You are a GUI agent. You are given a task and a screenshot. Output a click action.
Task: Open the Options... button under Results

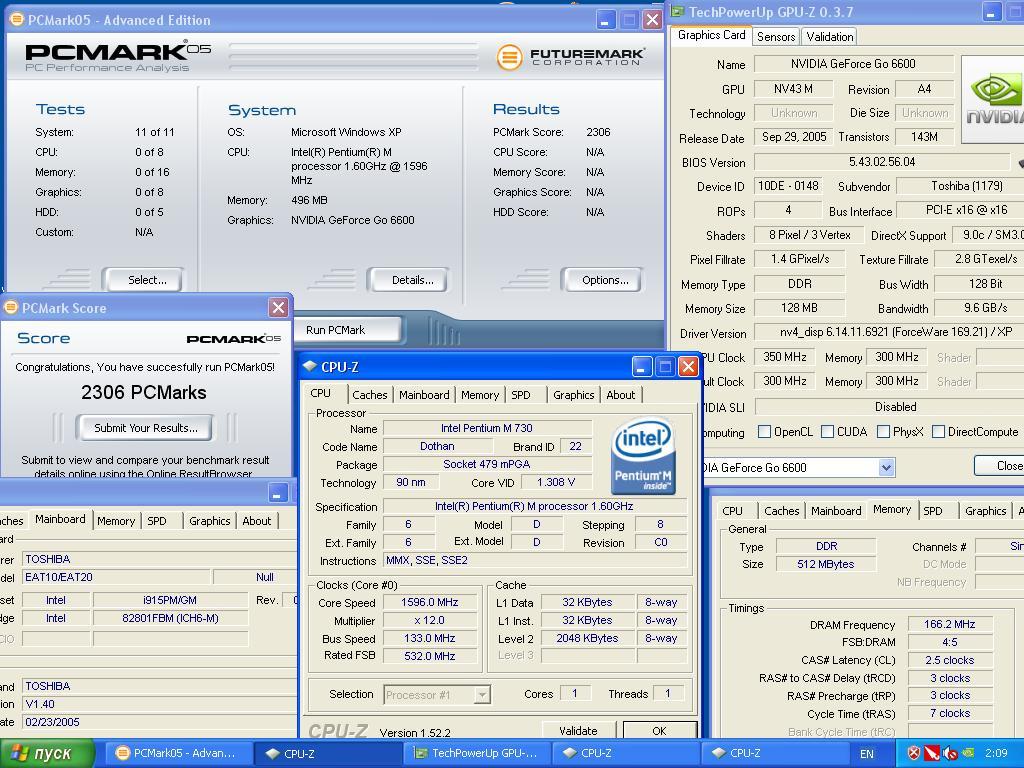(x=601, y=280)
